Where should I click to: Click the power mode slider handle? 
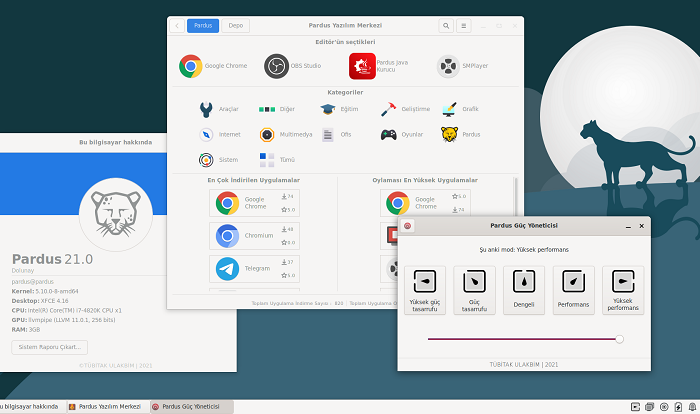tap(620, 339)
